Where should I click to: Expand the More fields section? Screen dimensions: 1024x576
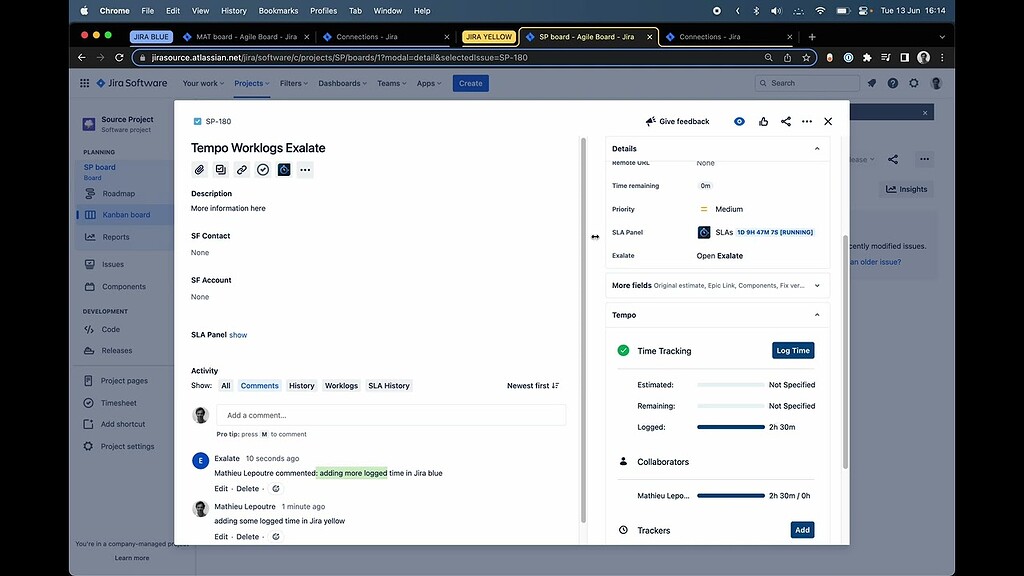[x=815, y=285]
